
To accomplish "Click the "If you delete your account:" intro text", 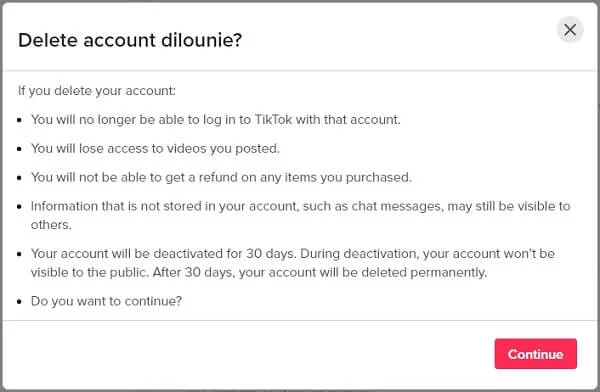I will click(97, 91).
